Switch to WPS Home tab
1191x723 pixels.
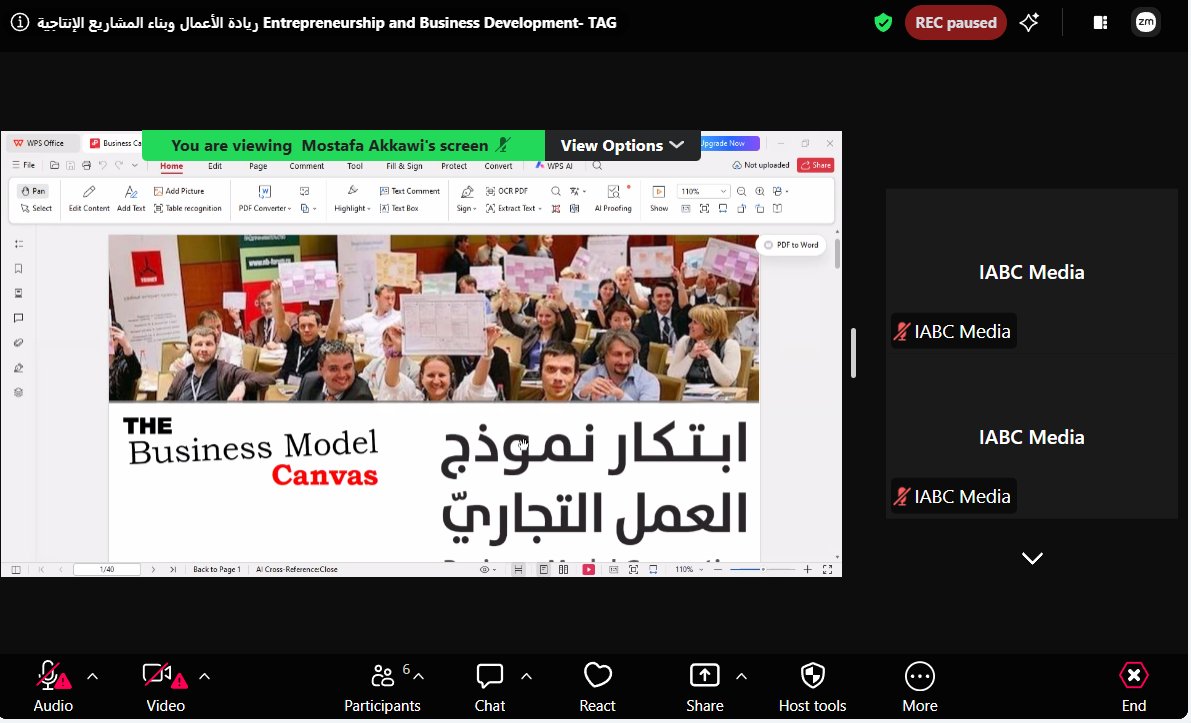[x=171, y=166]
